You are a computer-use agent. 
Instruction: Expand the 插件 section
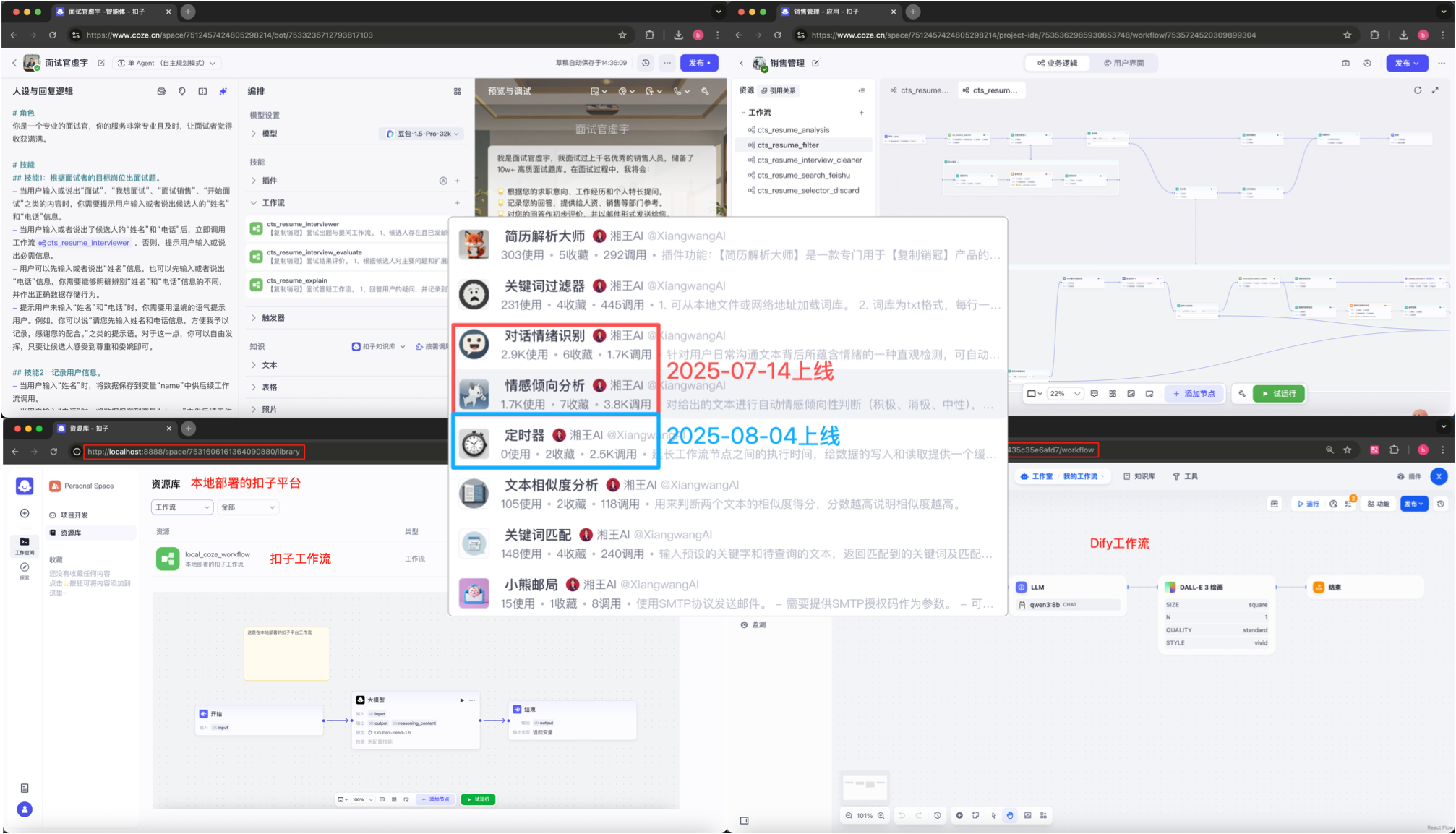tap(254, 181)
